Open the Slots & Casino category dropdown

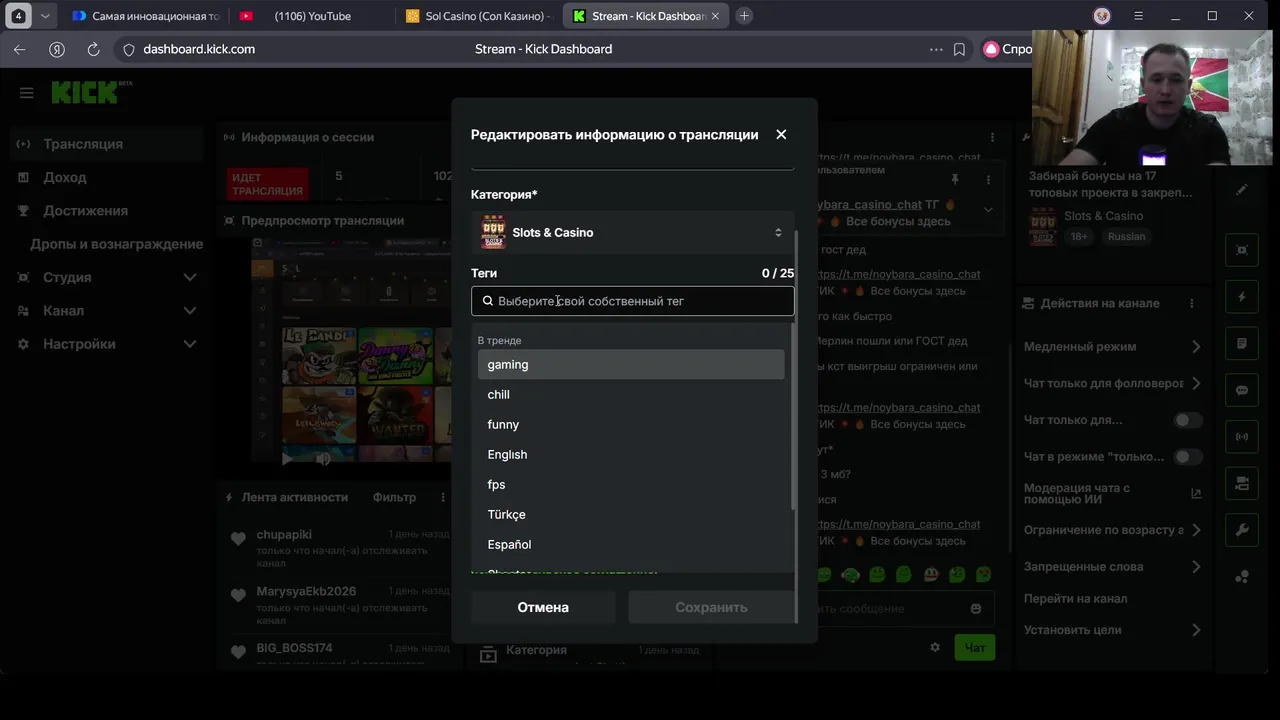point(632,232)
